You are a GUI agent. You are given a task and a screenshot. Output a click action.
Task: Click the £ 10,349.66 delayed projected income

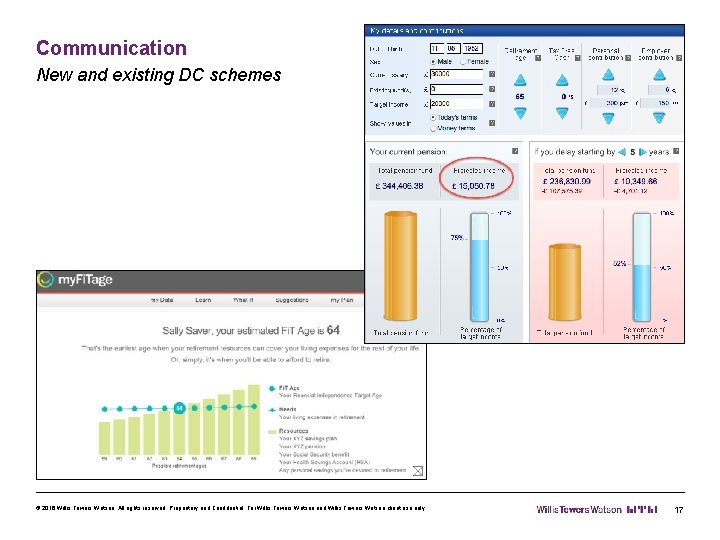tap(636, 181)
